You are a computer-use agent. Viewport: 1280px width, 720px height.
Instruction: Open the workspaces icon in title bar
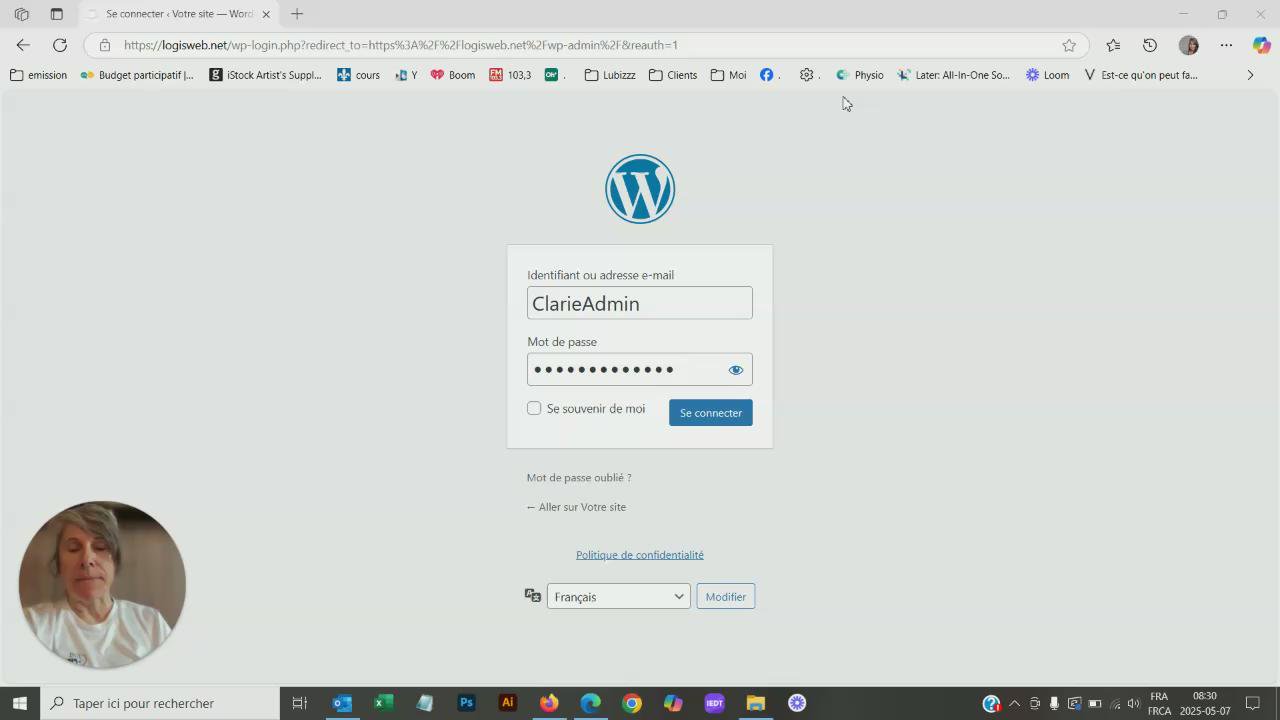tap(21, 14)
